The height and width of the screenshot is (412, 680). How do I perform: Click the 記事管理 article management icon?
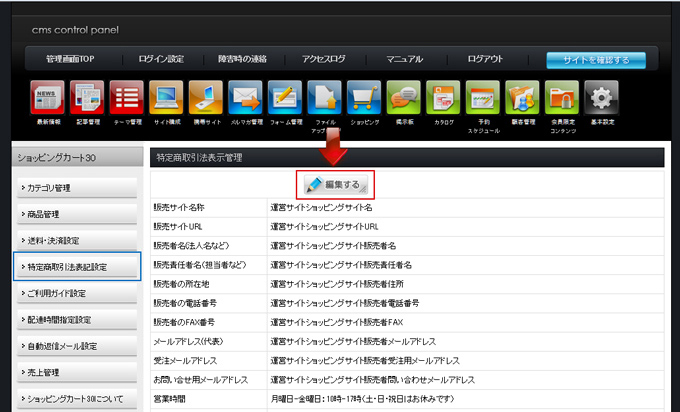click(x=87, y=98)
